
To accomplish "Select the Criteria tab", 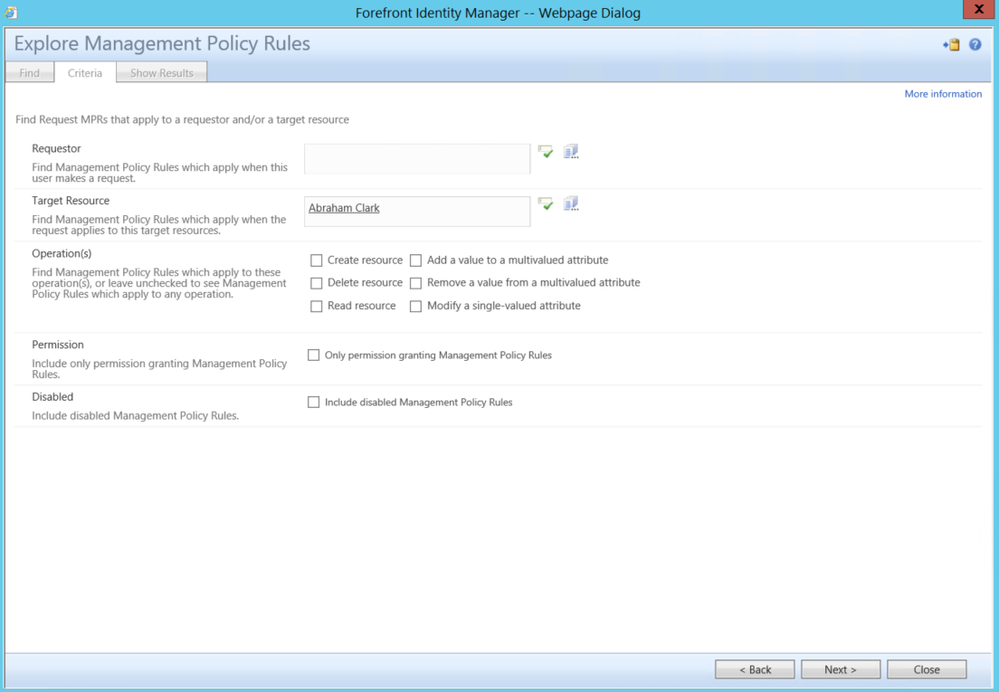I will (x=85, y=73).
